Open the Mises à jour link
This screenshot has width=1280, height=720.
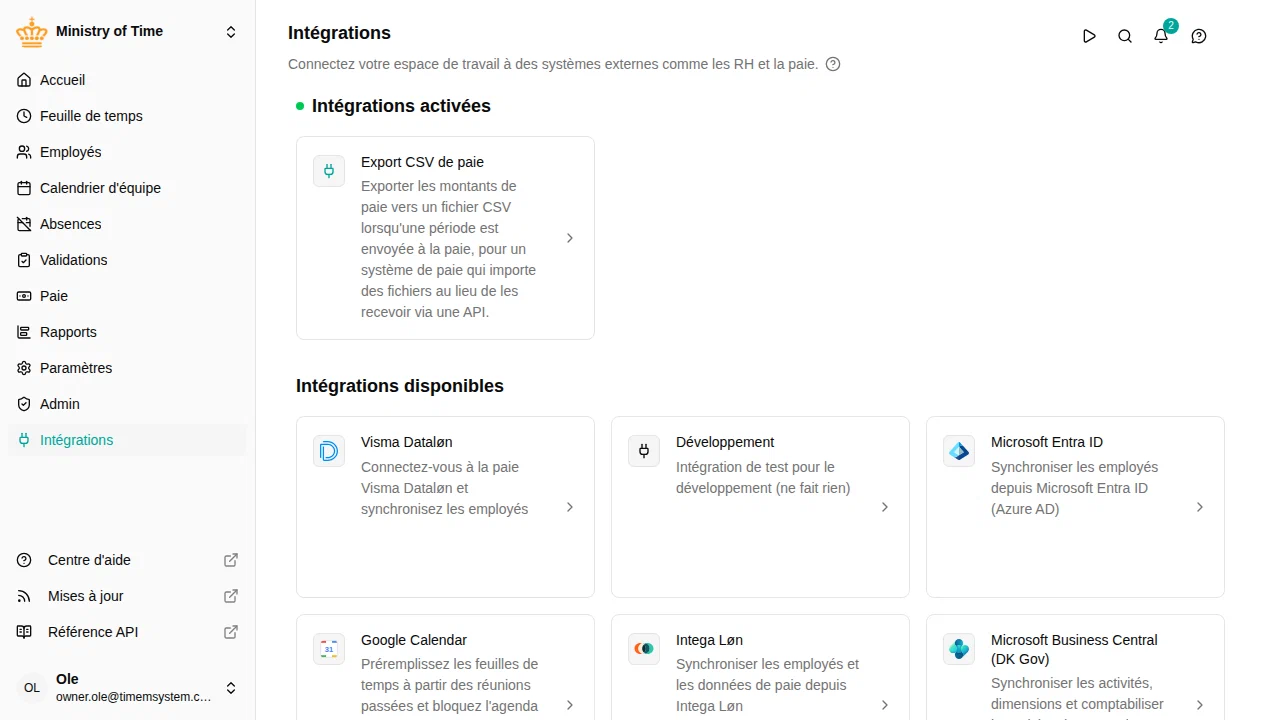127,596
